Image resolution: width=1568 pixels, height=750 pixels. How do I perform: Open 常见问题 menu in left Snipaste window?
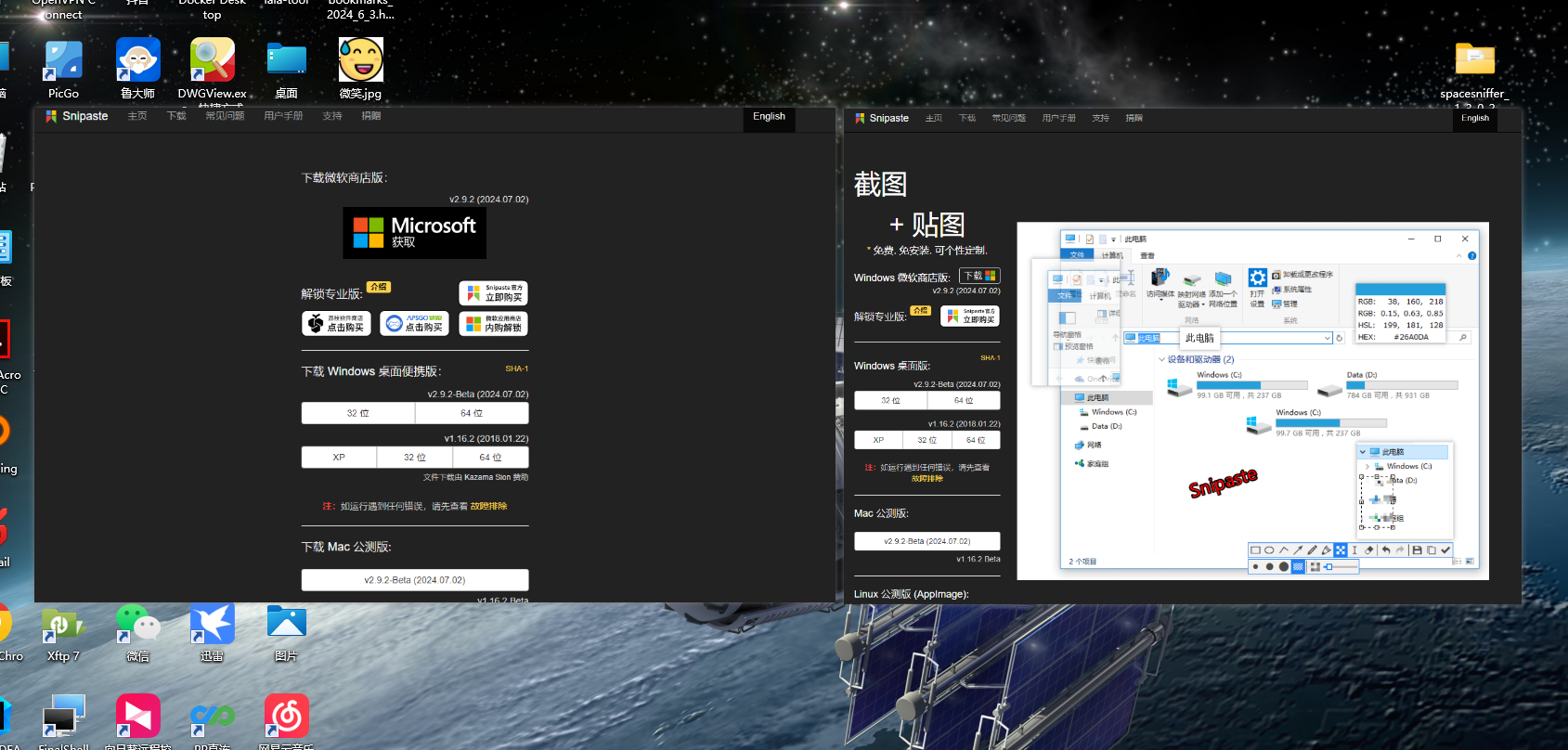(225, 116)
